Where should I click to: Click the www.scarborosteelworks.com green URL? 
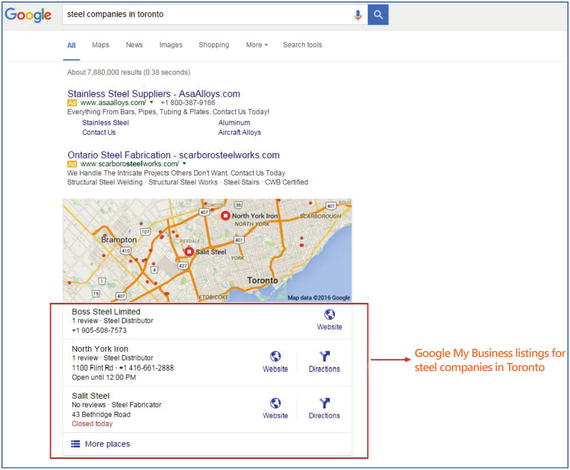129,164
